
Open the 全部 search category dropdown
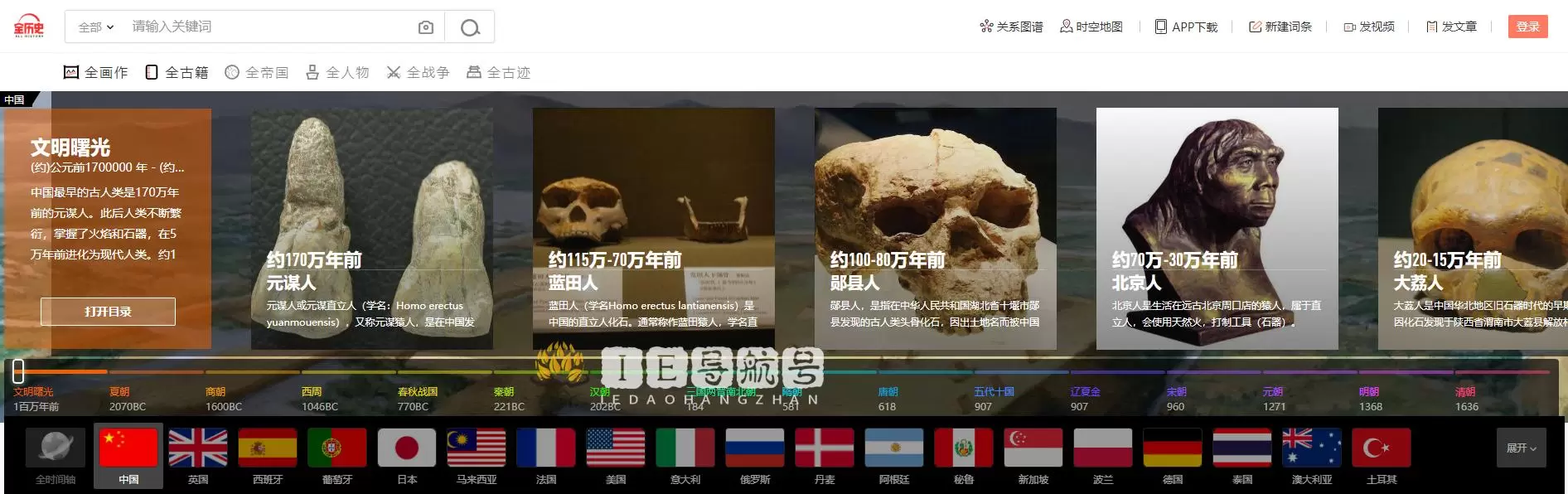[x=96, y=27]
